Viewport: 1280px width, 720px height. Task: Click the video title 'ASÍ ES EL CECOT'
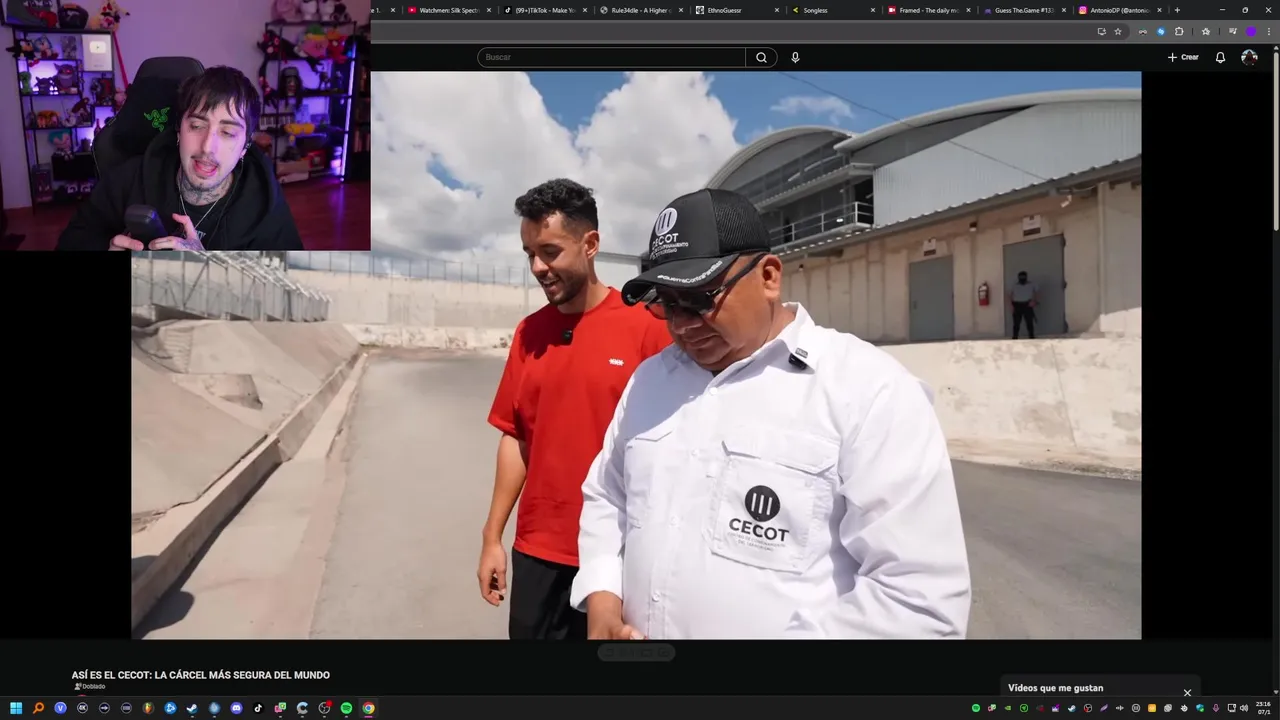pos(200,675)
